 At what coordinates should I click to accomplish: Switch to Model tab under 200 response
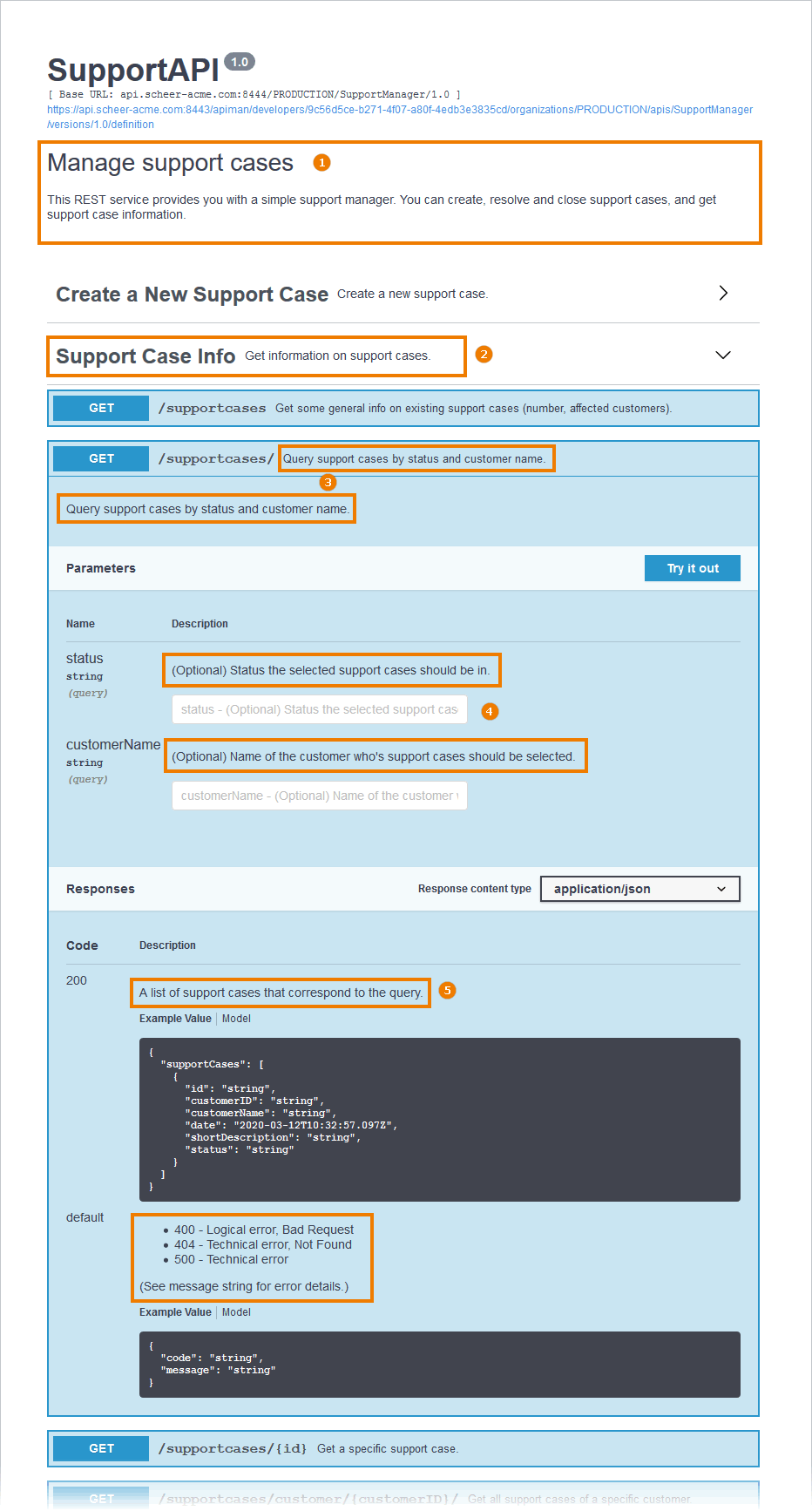[x=236, y=1019]
